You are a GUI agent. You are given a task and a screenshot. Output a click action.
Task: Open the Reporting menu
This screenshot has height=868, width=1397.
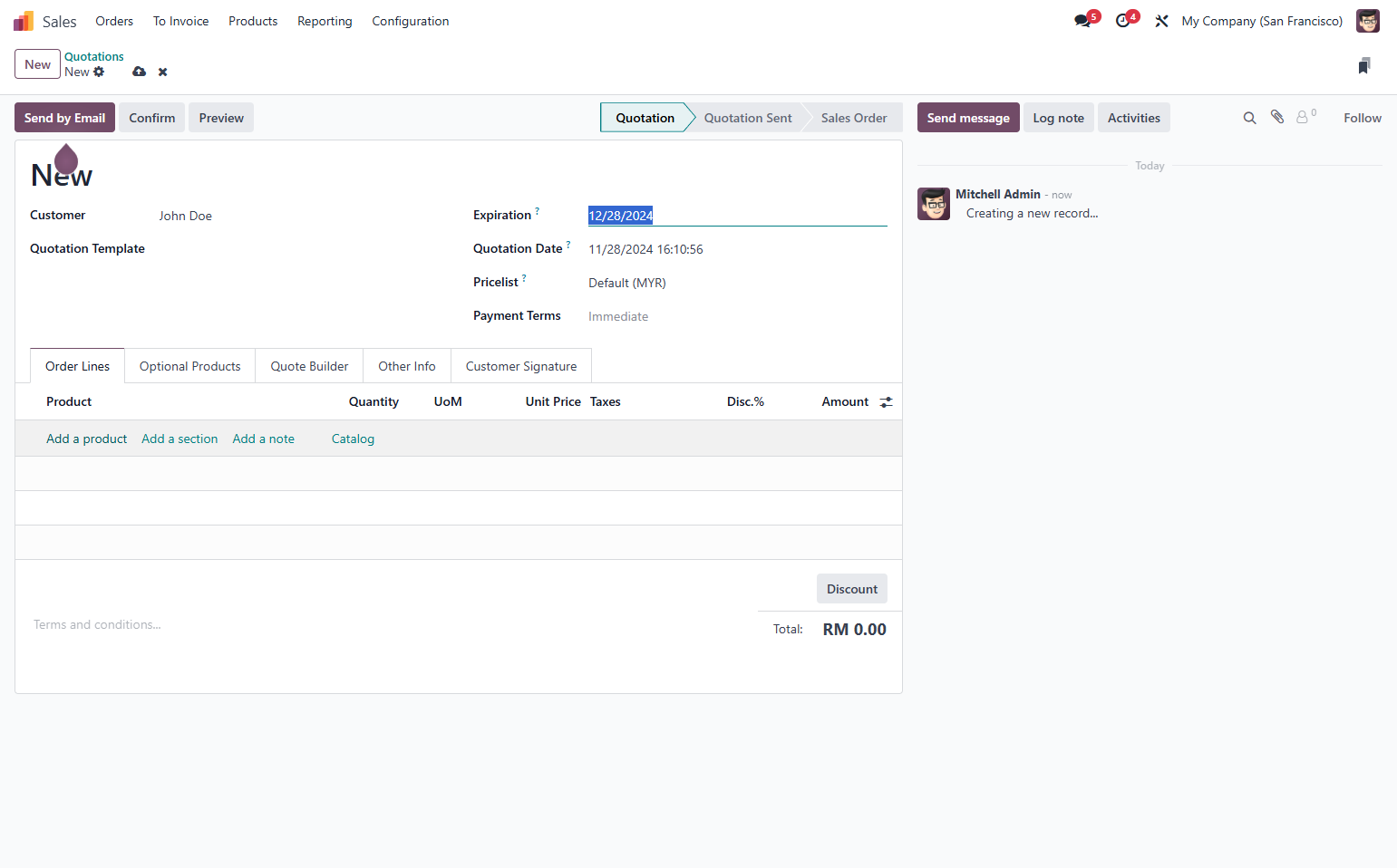(x=325, y=21)
